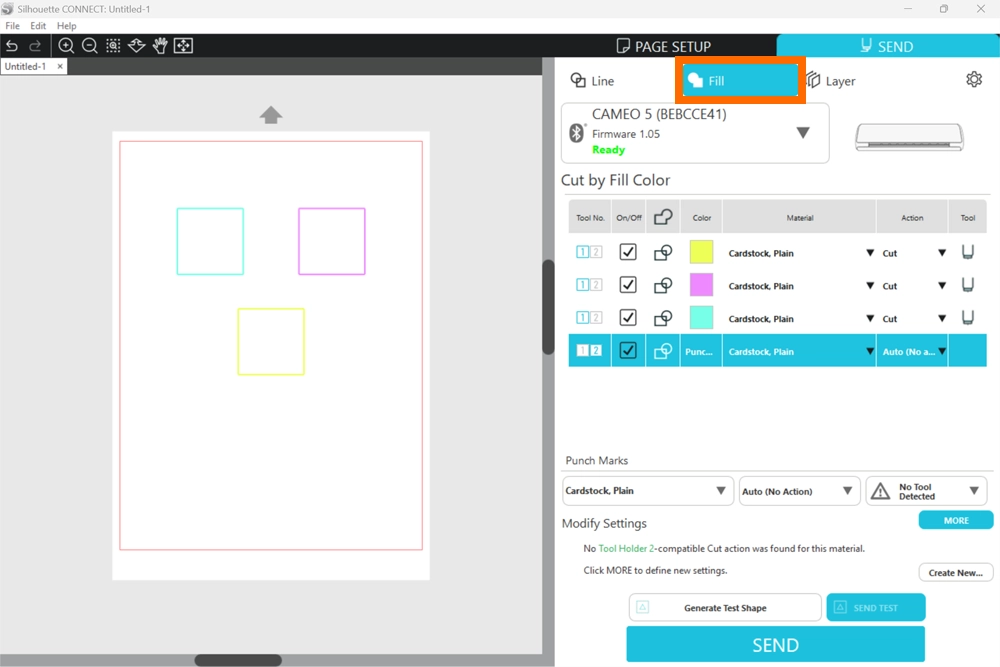1000x667 pixels.
Task: Click the Fit to Window icon
Action: tap(183, 46)
